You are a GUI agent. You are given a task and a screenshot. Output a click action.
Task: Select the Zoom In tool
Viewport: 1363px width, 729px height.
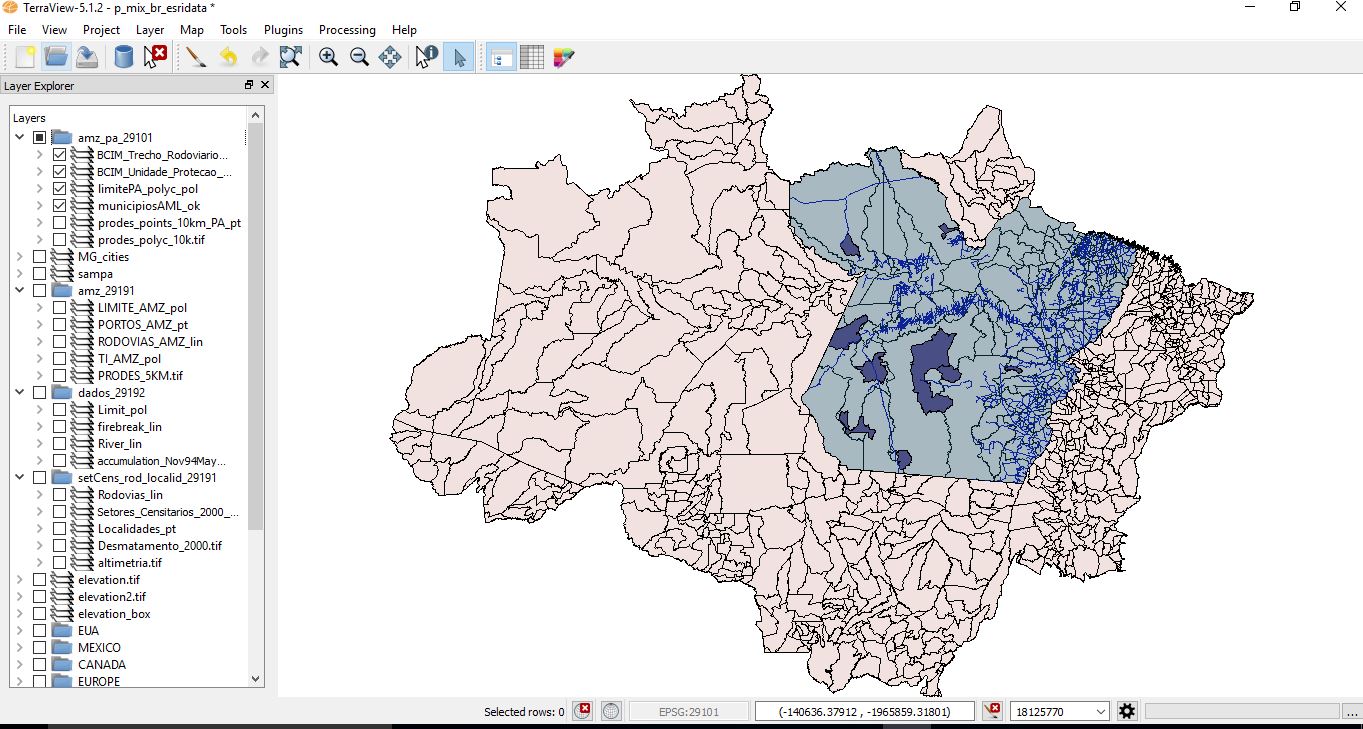click(328, 57)
